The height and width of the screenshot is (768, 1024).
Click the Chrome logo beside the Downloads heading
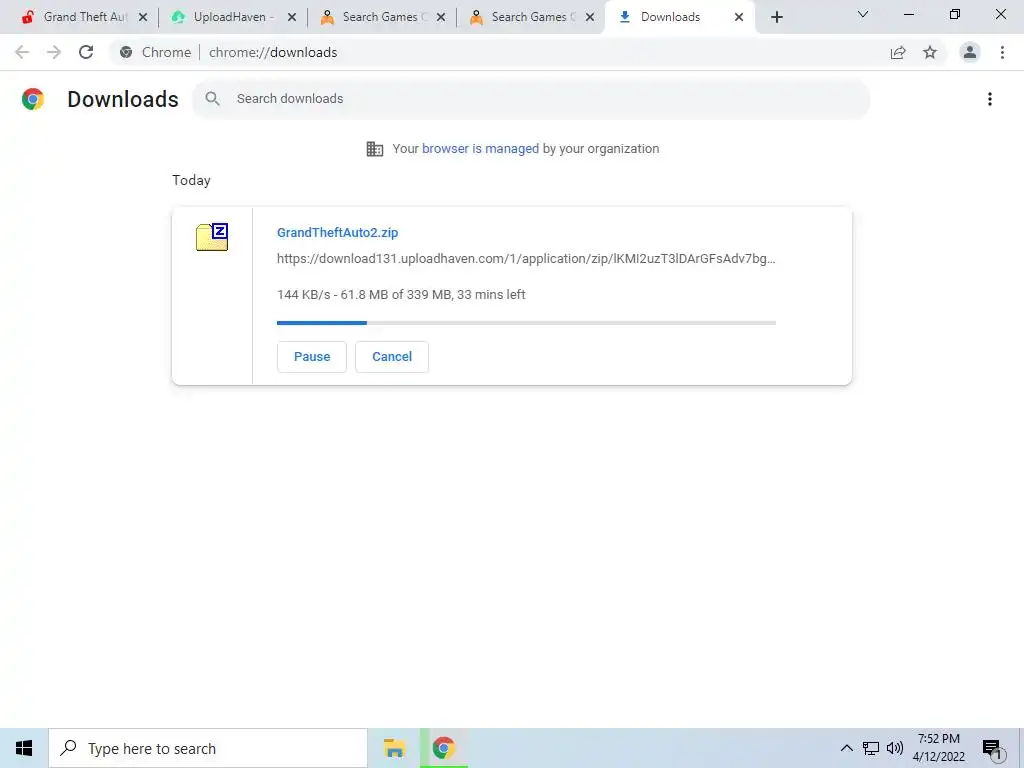point(33,99)
